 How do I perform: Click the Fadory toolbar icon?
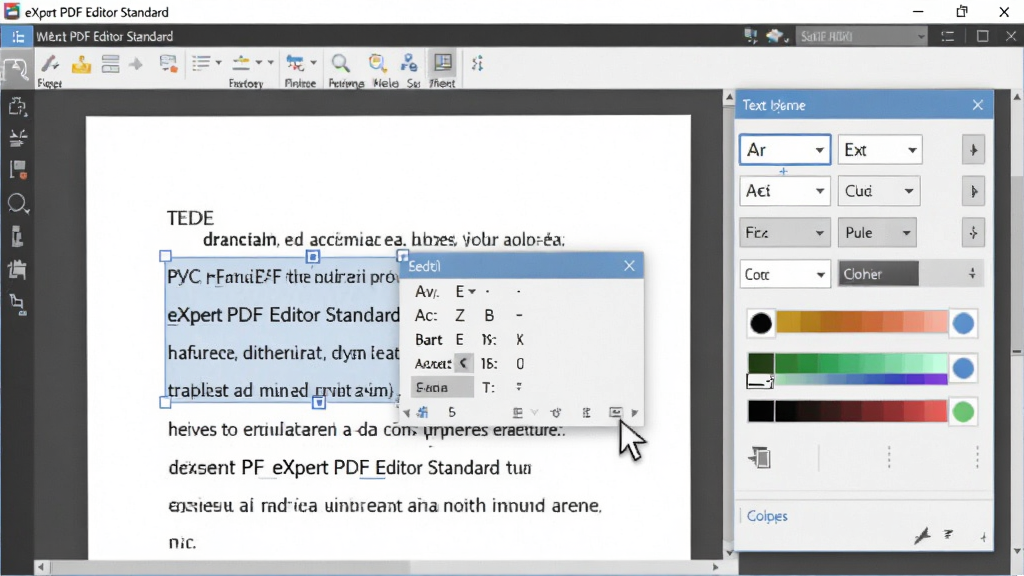(x=242, y=63)
